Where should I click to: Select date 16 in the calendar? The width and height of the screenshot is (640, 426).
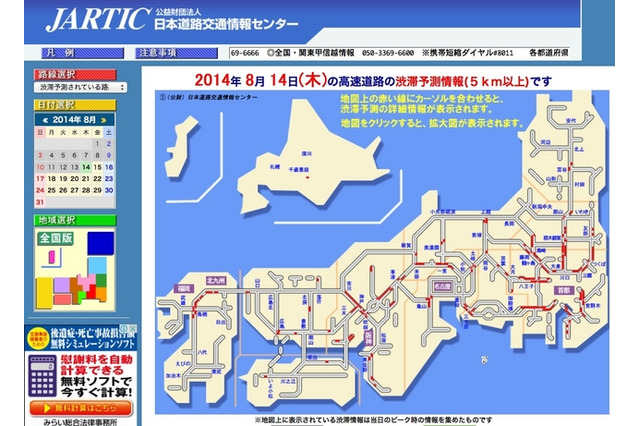click(109, 167)
